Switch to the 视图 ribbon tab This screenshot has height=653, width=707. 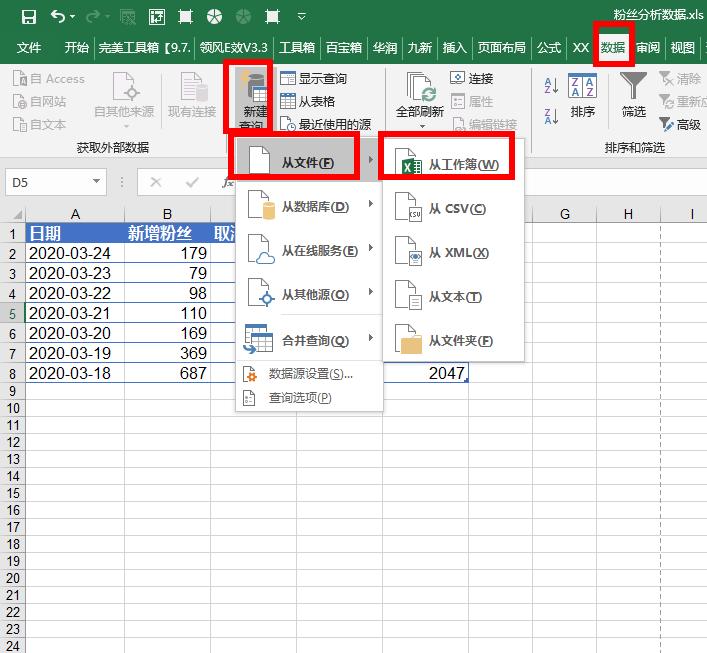[682, 47]
